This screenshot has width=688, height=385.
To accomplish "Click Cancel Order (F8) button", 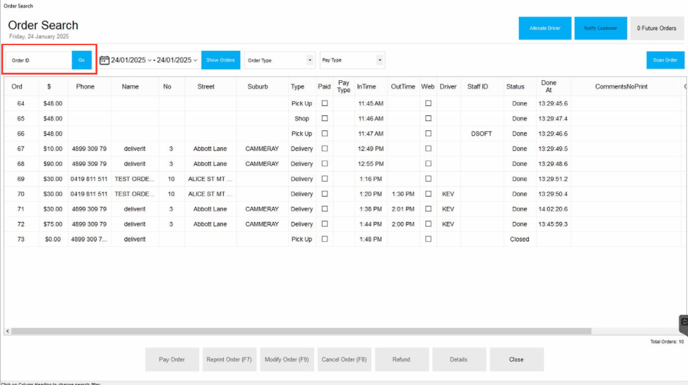I will [344, 360].
